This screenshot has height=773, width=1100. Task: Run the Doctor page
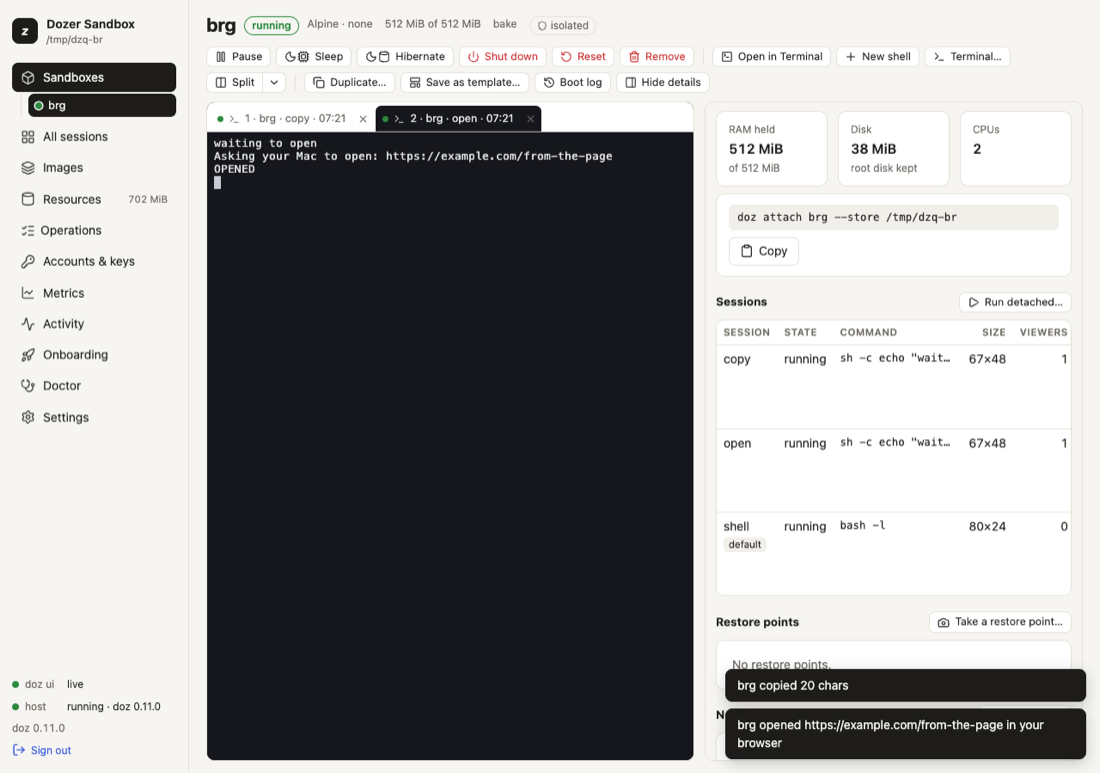94,385
